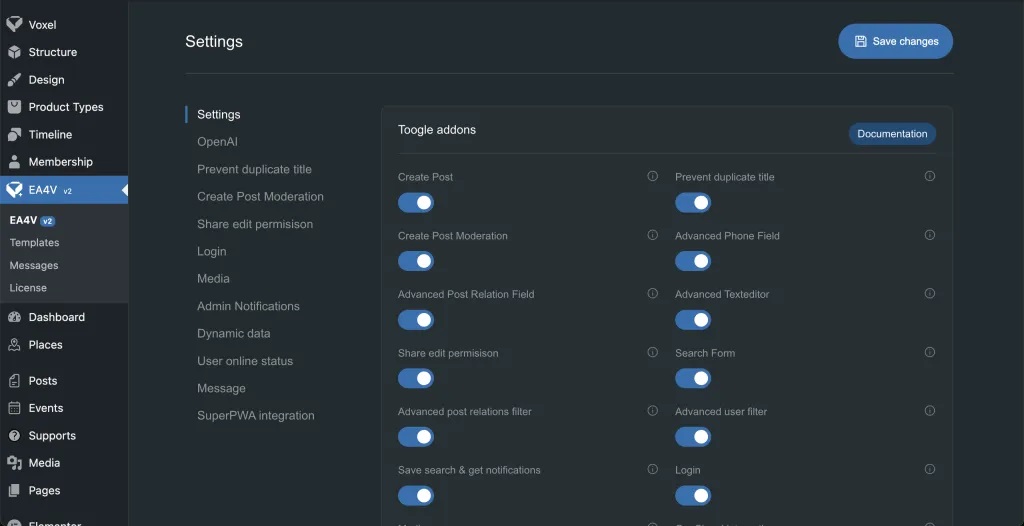The width and height of the screenshot is (1024, 526).
Task: Click the Voxel logo icon in sidebar
Action: [x=14, y=25]
